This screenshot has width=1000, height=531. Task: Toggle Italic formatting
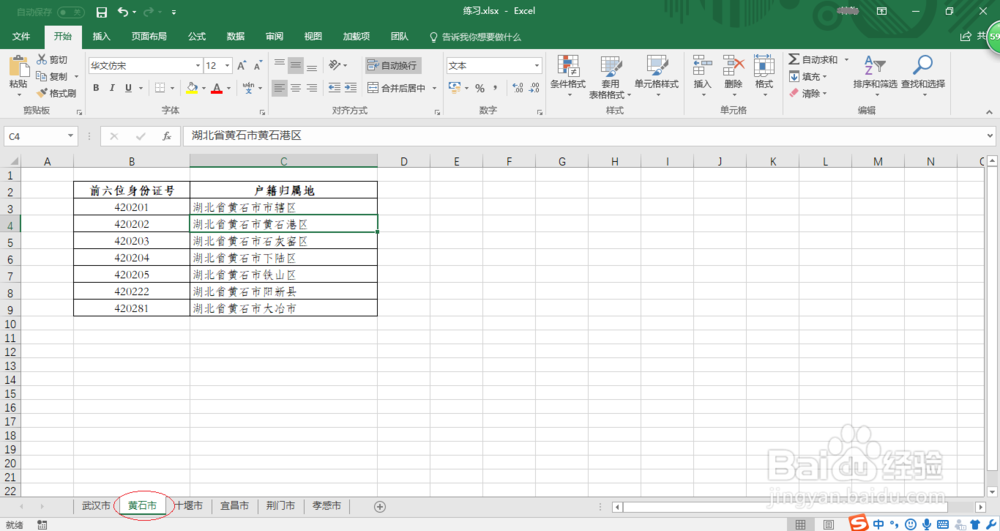tap(112, 88)
